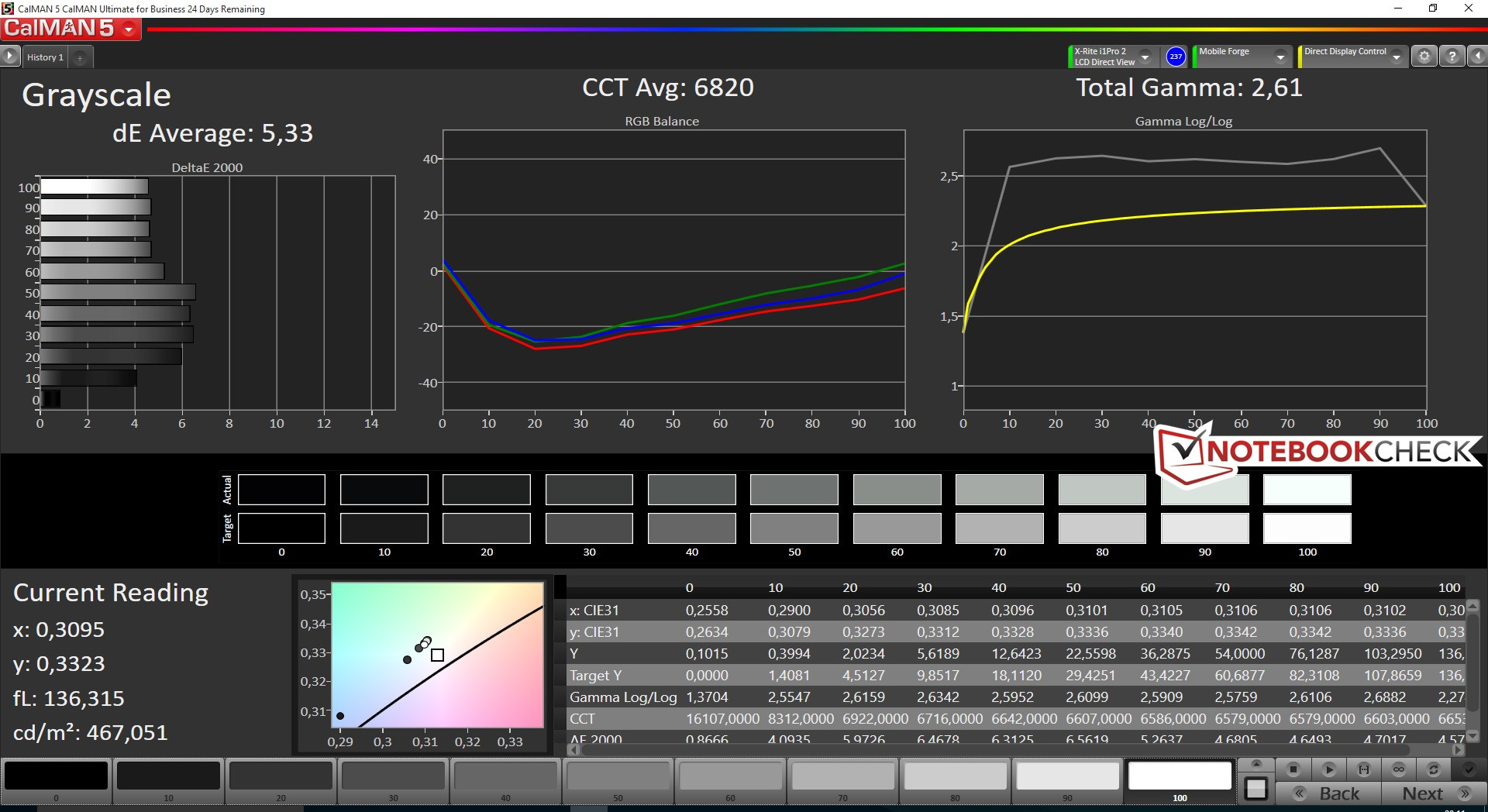
Task: Open the help question mark
Action: coord(1452,57)
